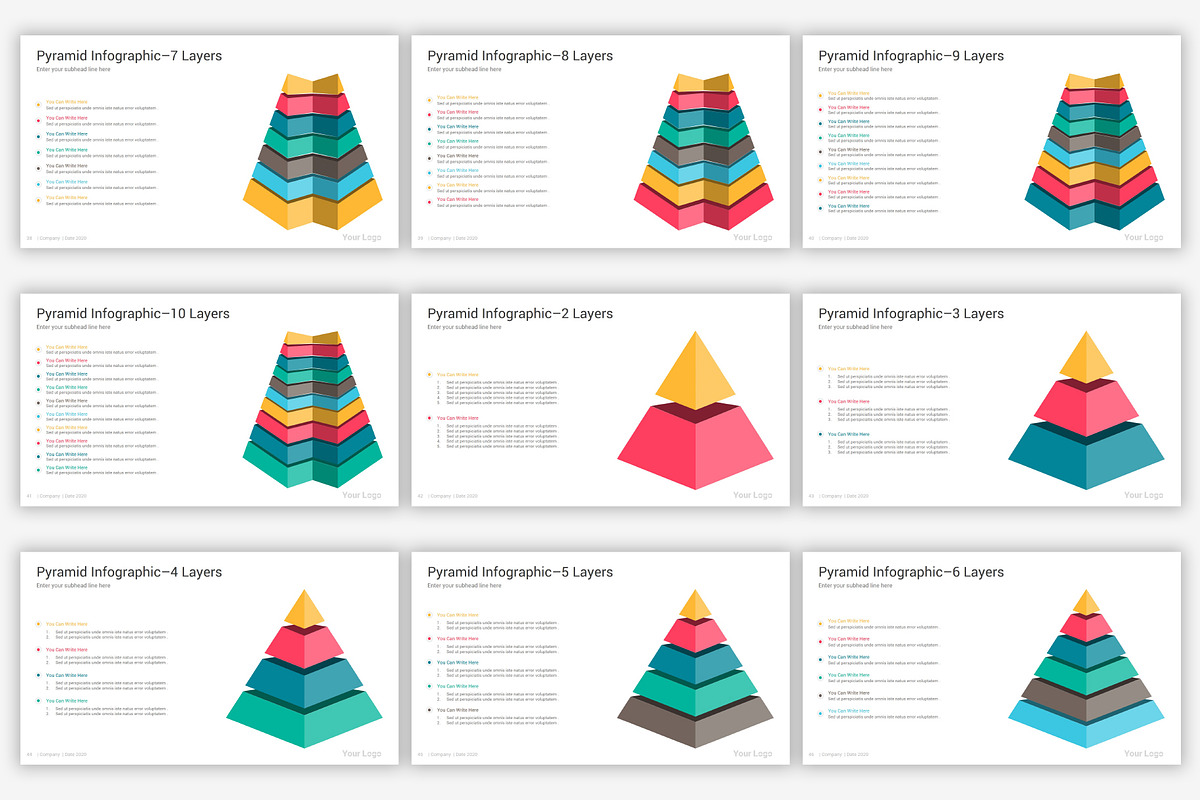This screenshot has width=1200, height=800.
Task: Click "Your Logo" on the 9 Layers slide
Action: [x=1143, y=238]
